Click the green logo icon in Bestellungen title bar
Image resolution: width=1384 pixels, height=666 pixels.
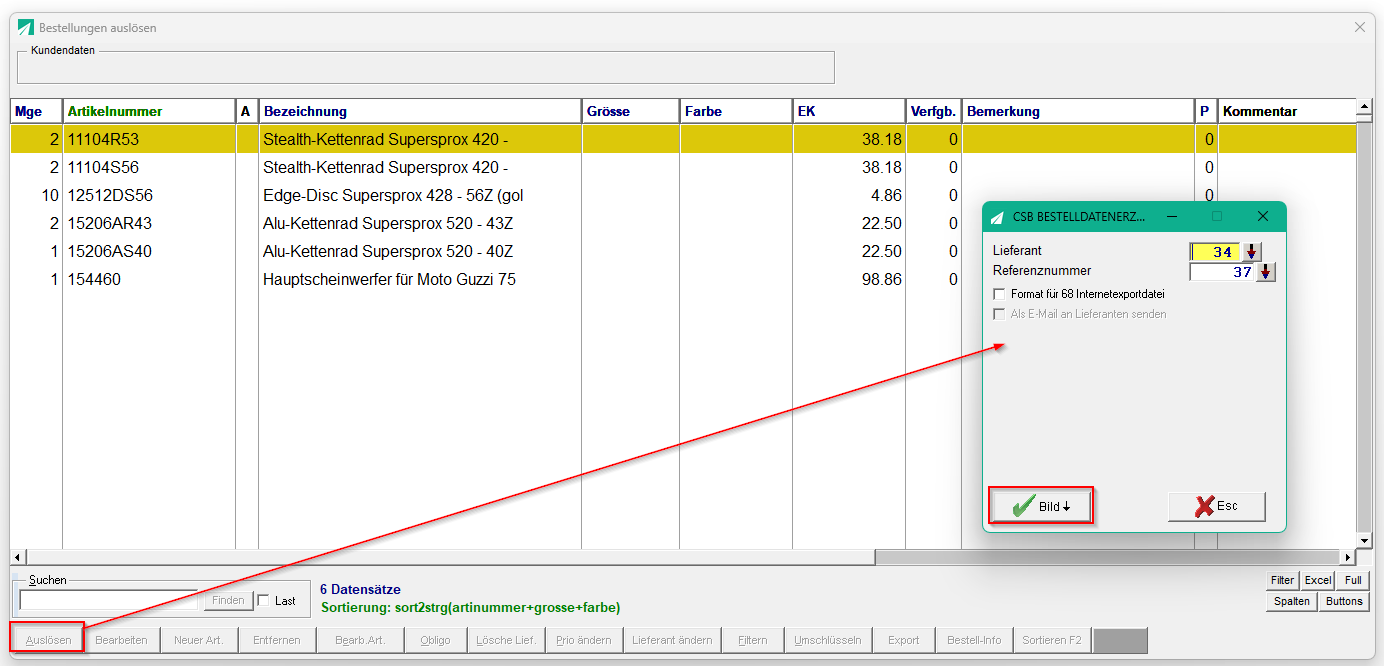tap(25, 28)
